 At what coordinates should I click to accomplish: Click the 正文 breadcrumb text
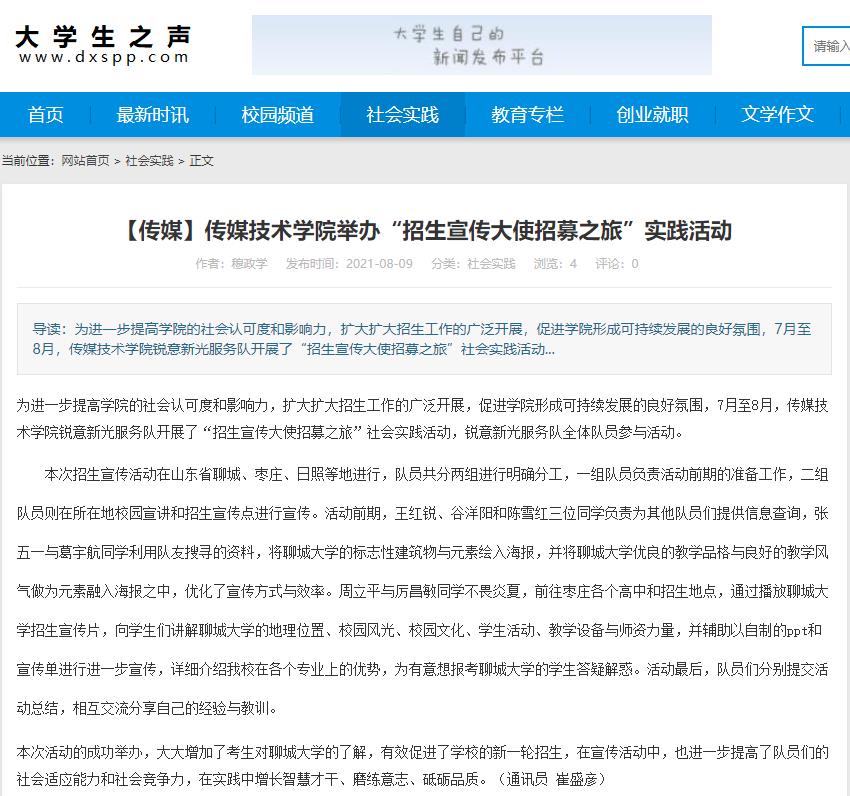pos(202,161)
